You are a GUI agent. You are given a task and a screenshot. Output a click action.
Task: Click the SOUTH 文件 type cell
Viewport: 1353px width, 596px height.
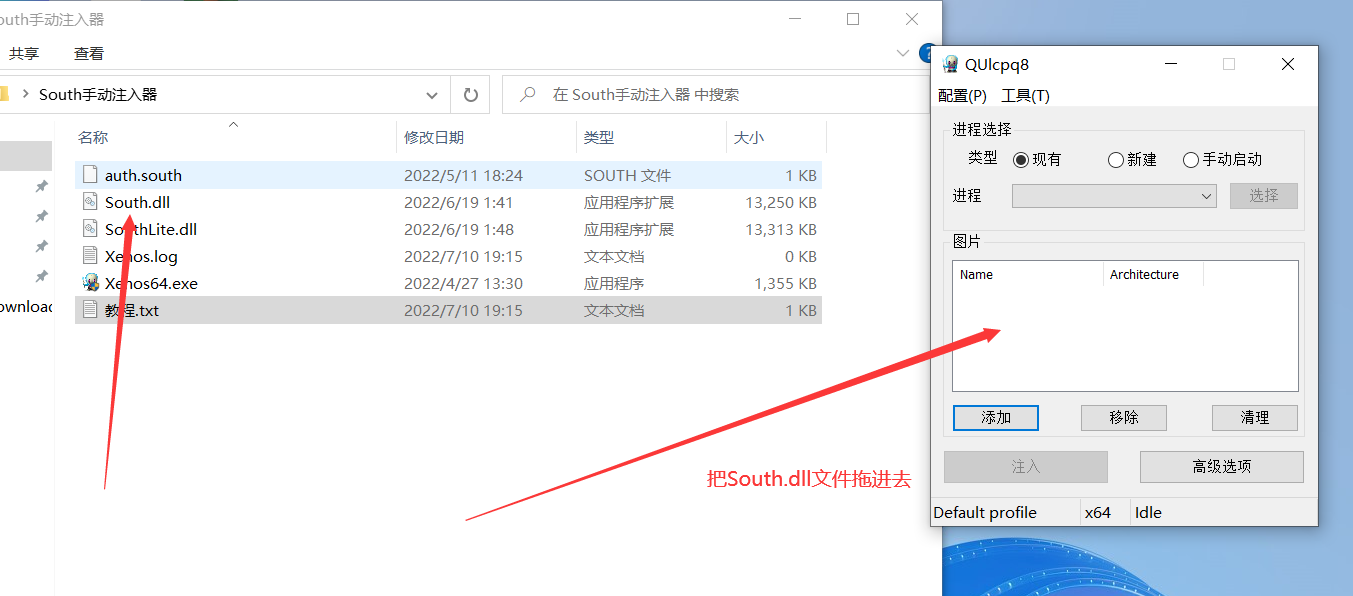click(627, 175)
